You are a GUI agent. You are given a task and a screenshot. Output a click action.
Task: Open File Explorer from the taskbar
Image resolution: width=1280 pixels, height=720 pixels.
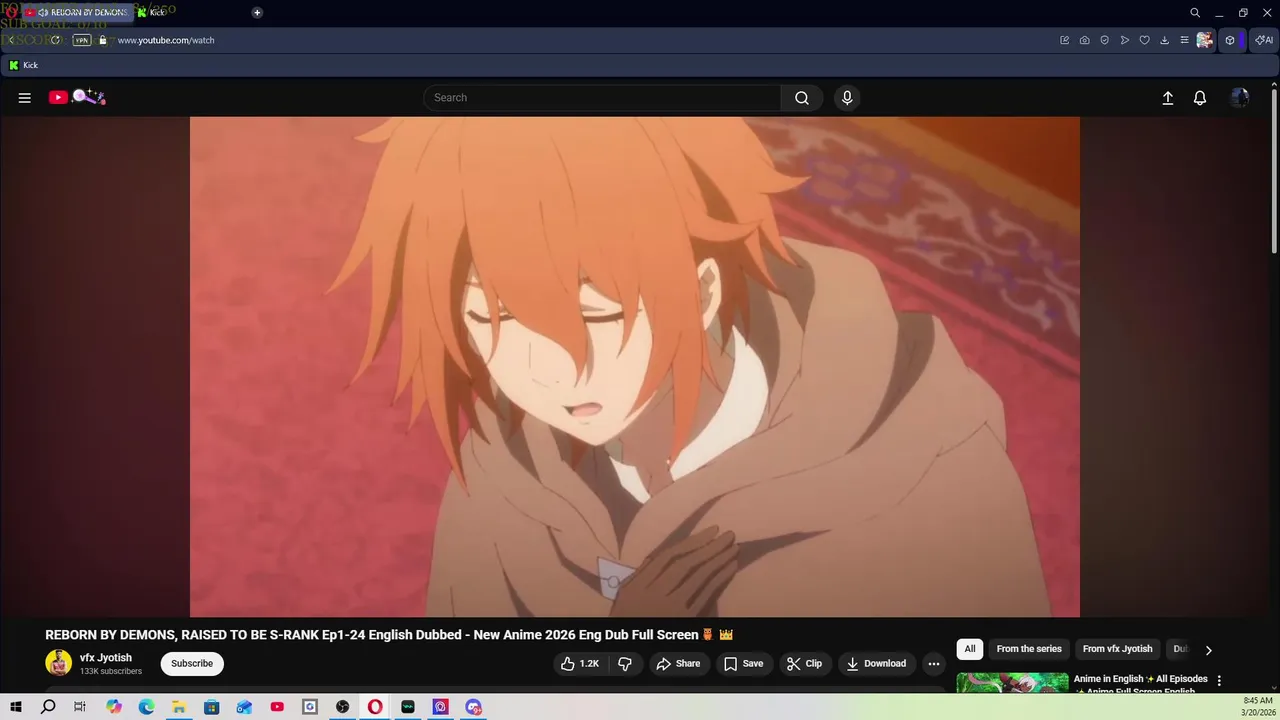179,707
